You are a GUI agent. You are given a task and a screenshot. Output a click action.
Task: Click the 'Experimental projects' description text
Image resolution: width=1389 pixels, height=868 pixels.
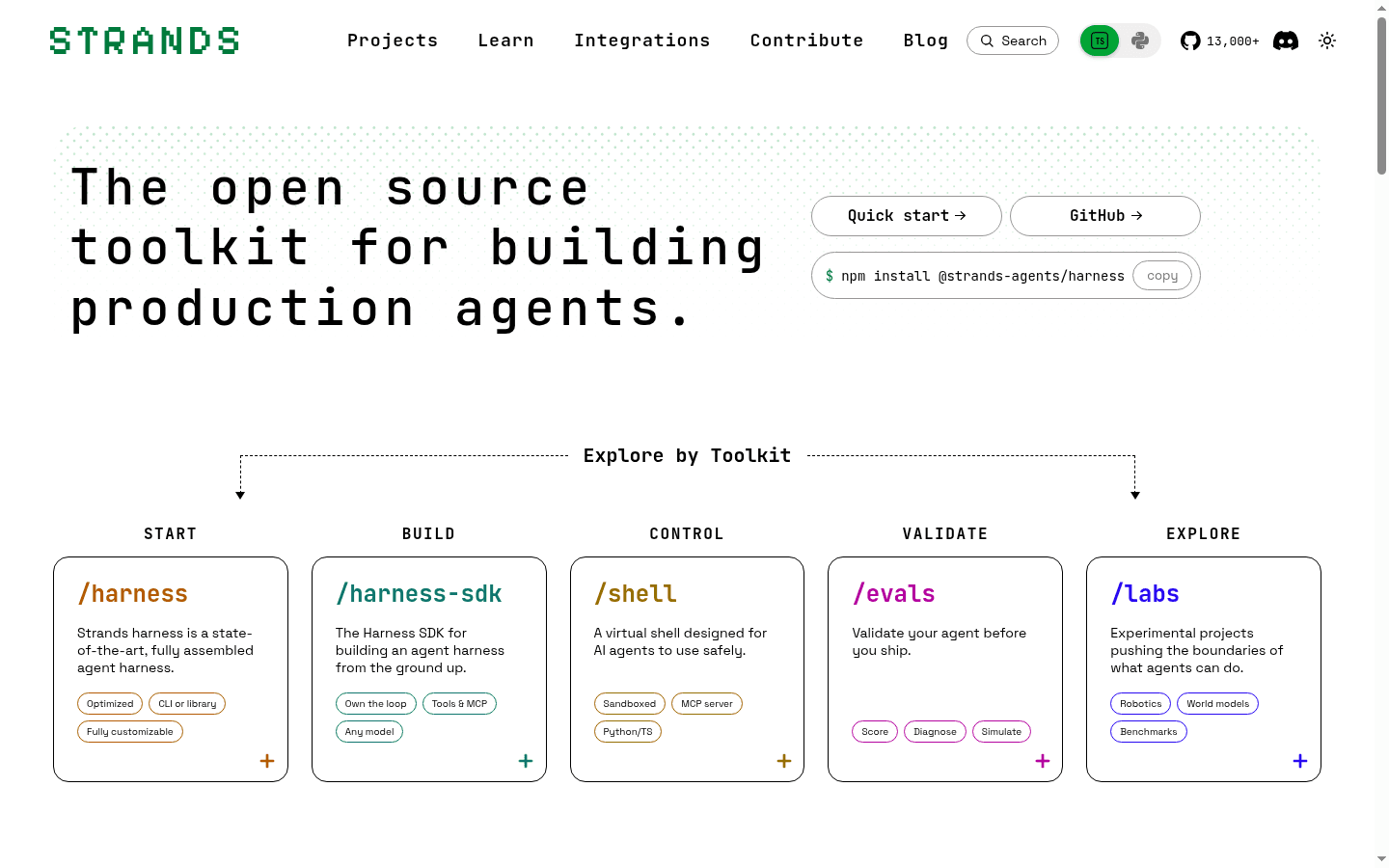tap(1197, 650)
